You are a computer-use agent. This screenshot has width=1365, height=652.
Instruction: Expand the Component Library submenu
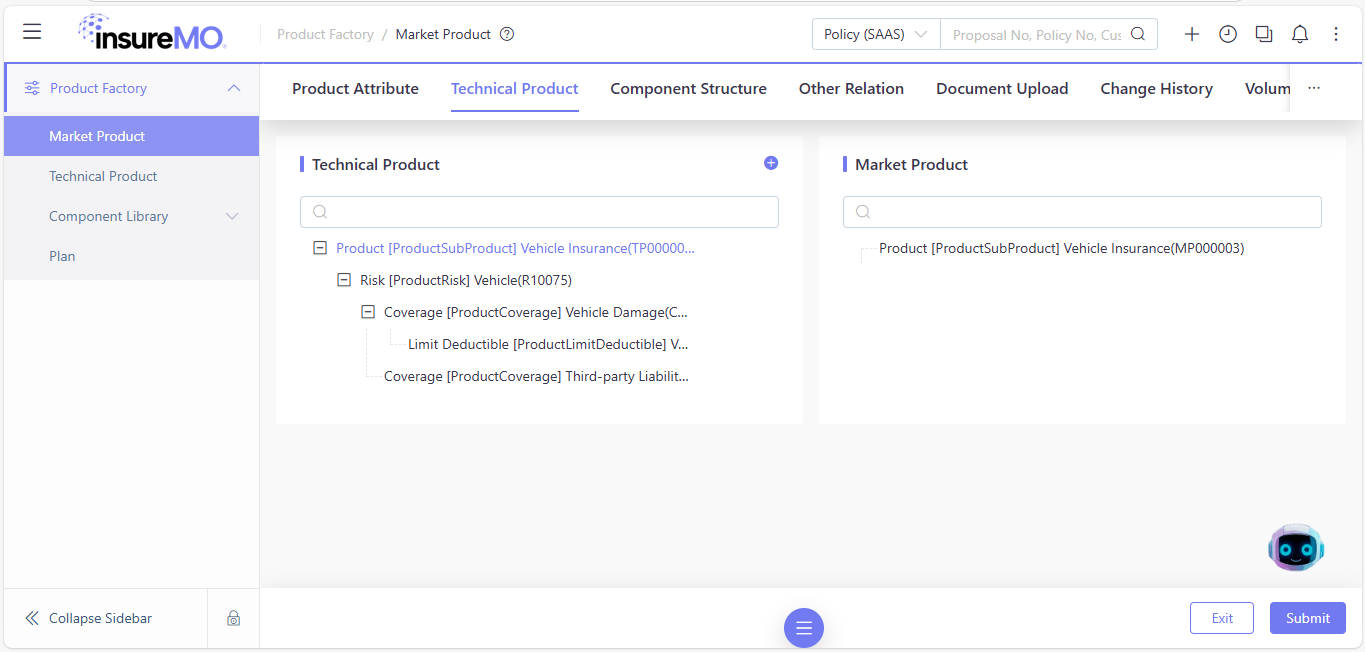233,216
